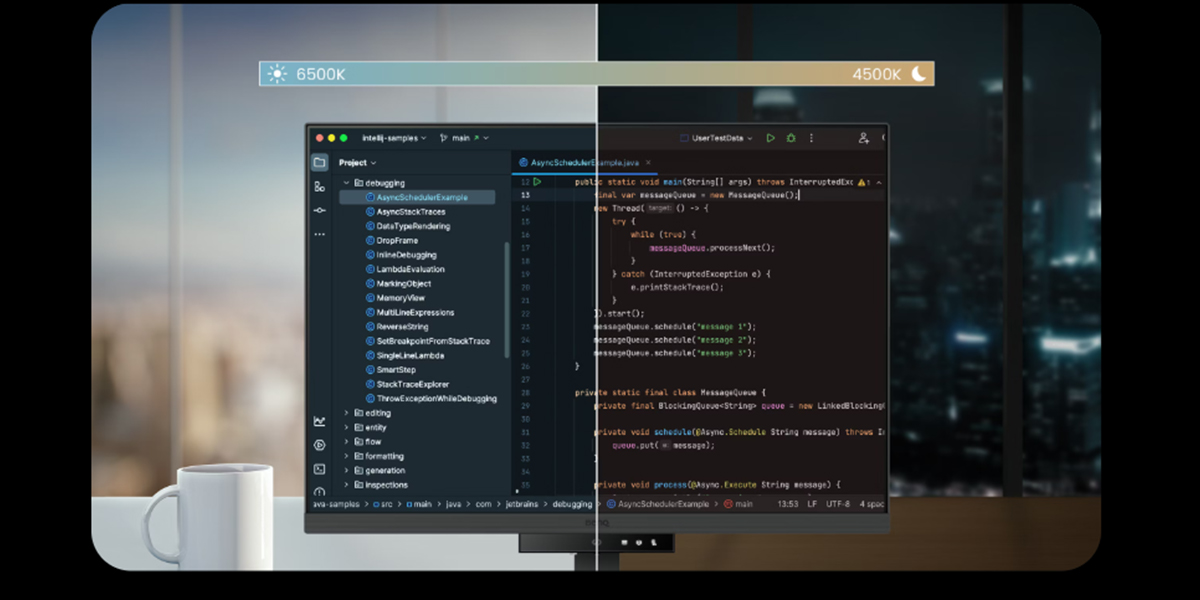Close the AsyncSchedulerExample.java tab
This screenshot has height=600, width=1200.
click(648, 162)
